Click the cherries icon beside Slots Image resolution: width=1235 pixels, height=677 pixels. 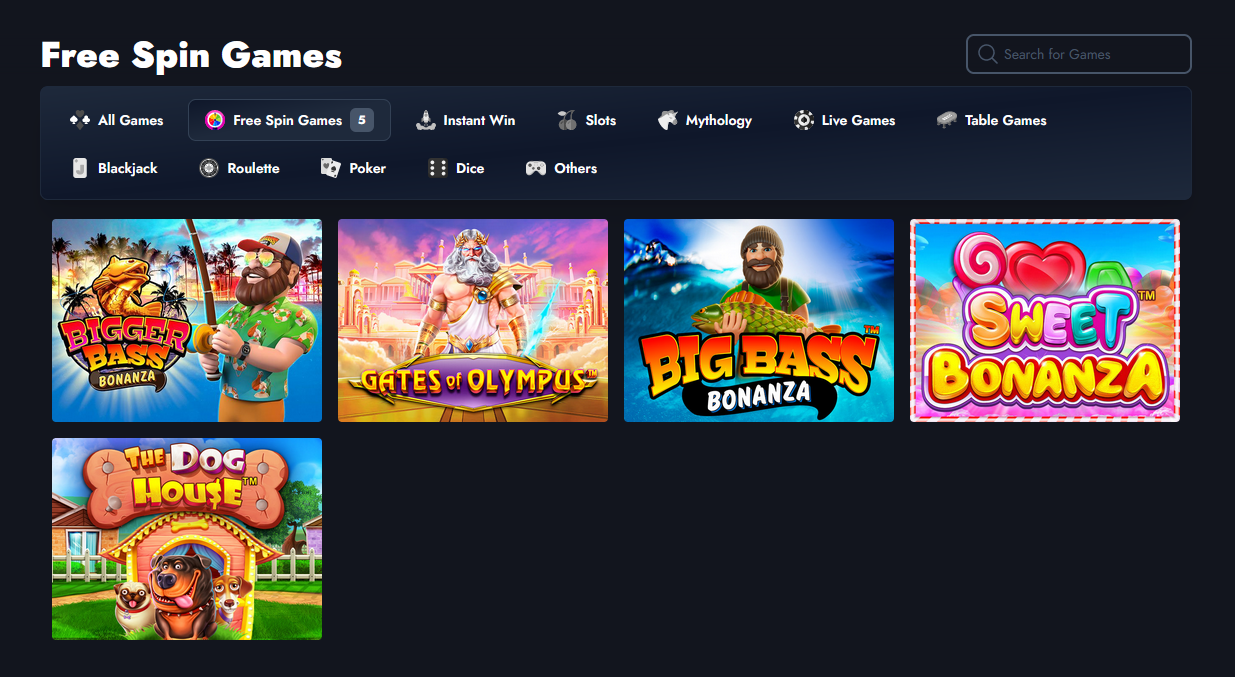(567, 120)
